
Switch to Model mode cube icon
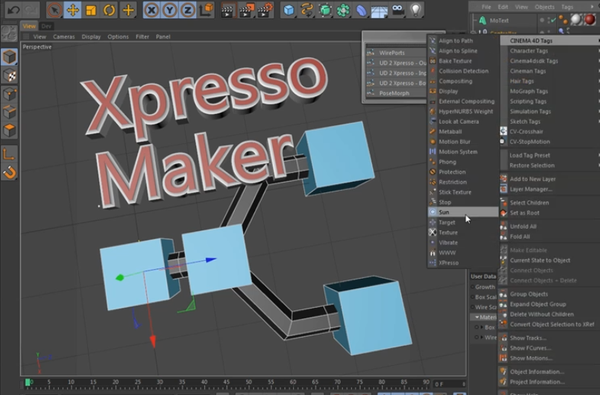point(10,56)
